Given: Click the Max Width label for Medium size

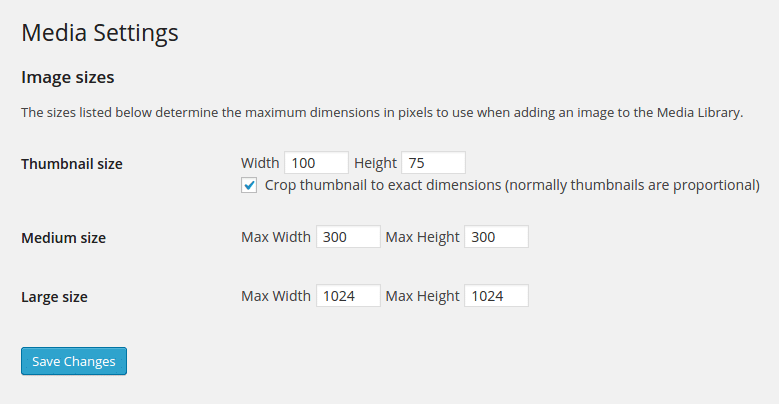Looking at the screenshot, I should click(x=276, y=237).
